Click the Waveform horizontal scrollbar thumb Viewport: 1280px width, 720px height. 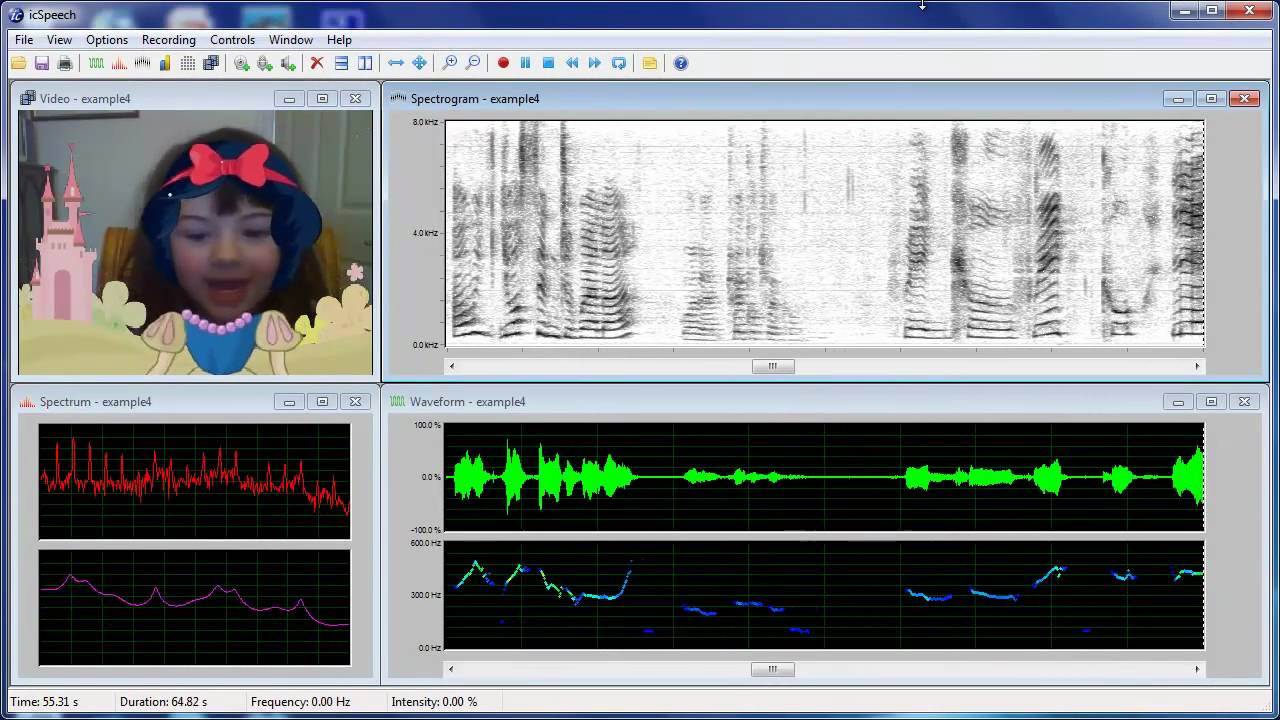(x=773, y=669)
